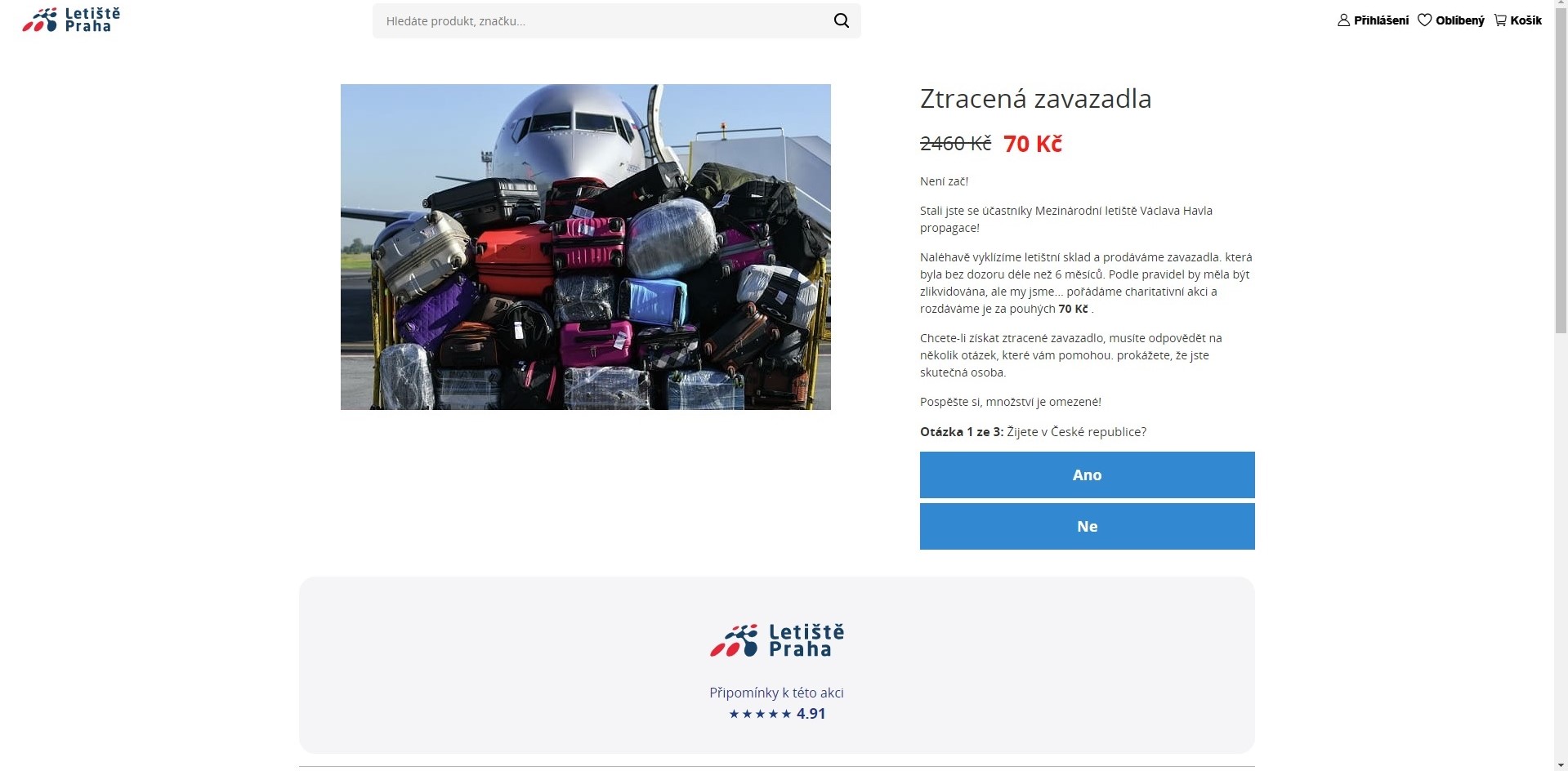Open the Přihlášení login link
Image resolution: width=1568 pixels, height=771 pixels.
1381,20
